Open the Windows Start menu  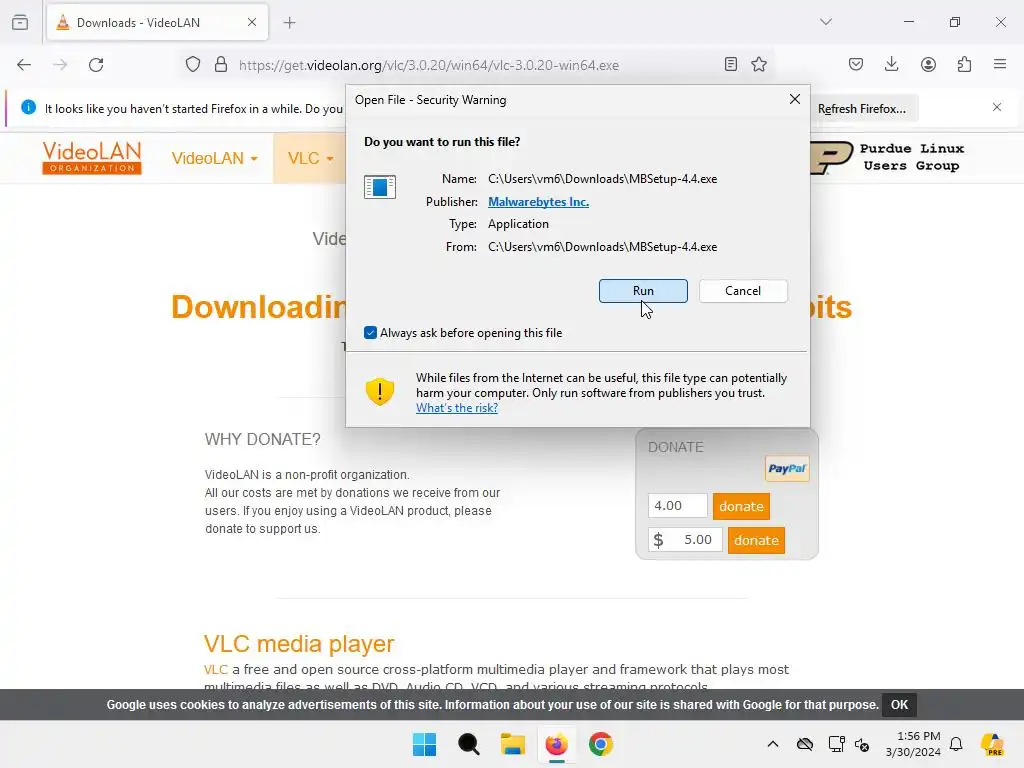click(424, 744)
